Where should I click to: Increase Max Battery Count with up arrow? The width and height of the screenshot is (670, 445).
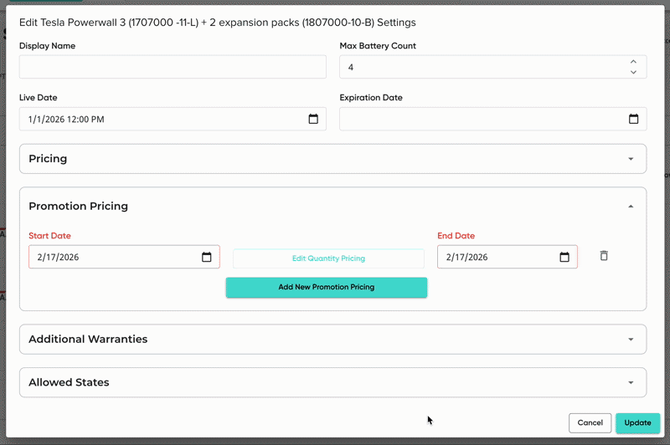633,62
